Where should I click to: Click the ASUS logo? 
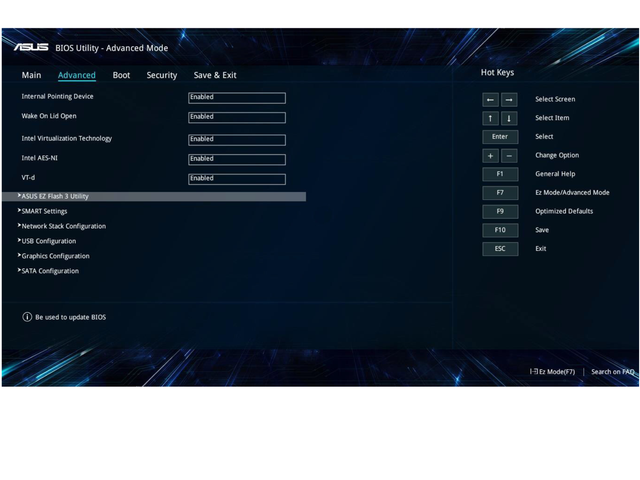pyautogui.click(x=31, y=47)
